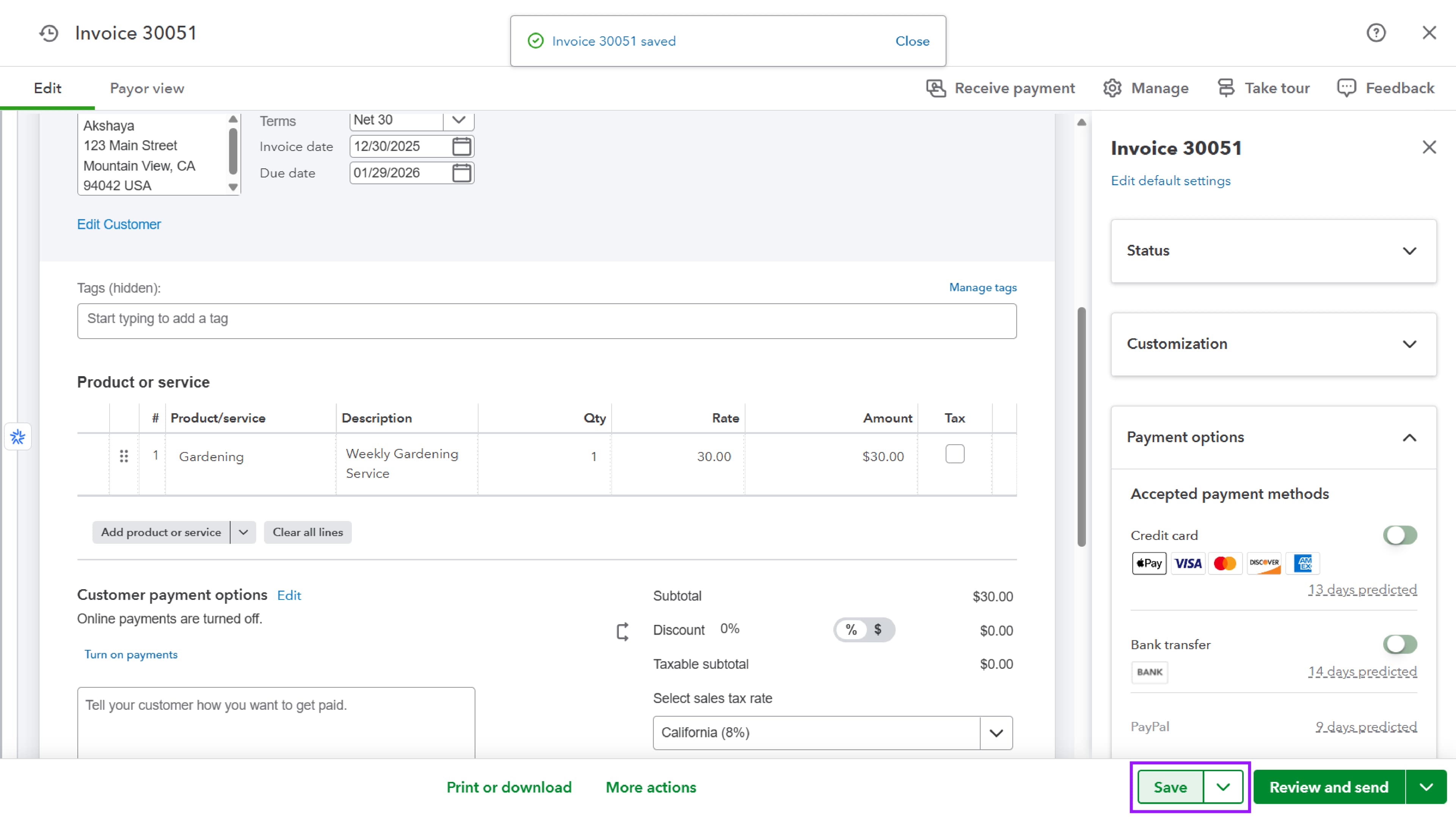1456x819 pixels.
Task: Click the Take tour signpost icon
Action: pyautogui.click(x=1225, y=88)
